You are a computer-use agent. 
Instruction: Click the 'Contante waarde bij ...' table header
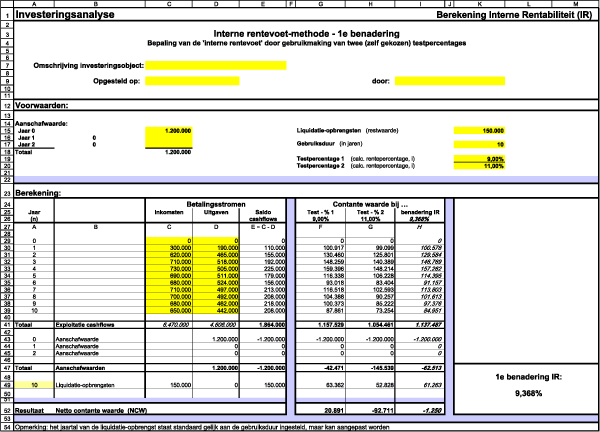point(370,204)
